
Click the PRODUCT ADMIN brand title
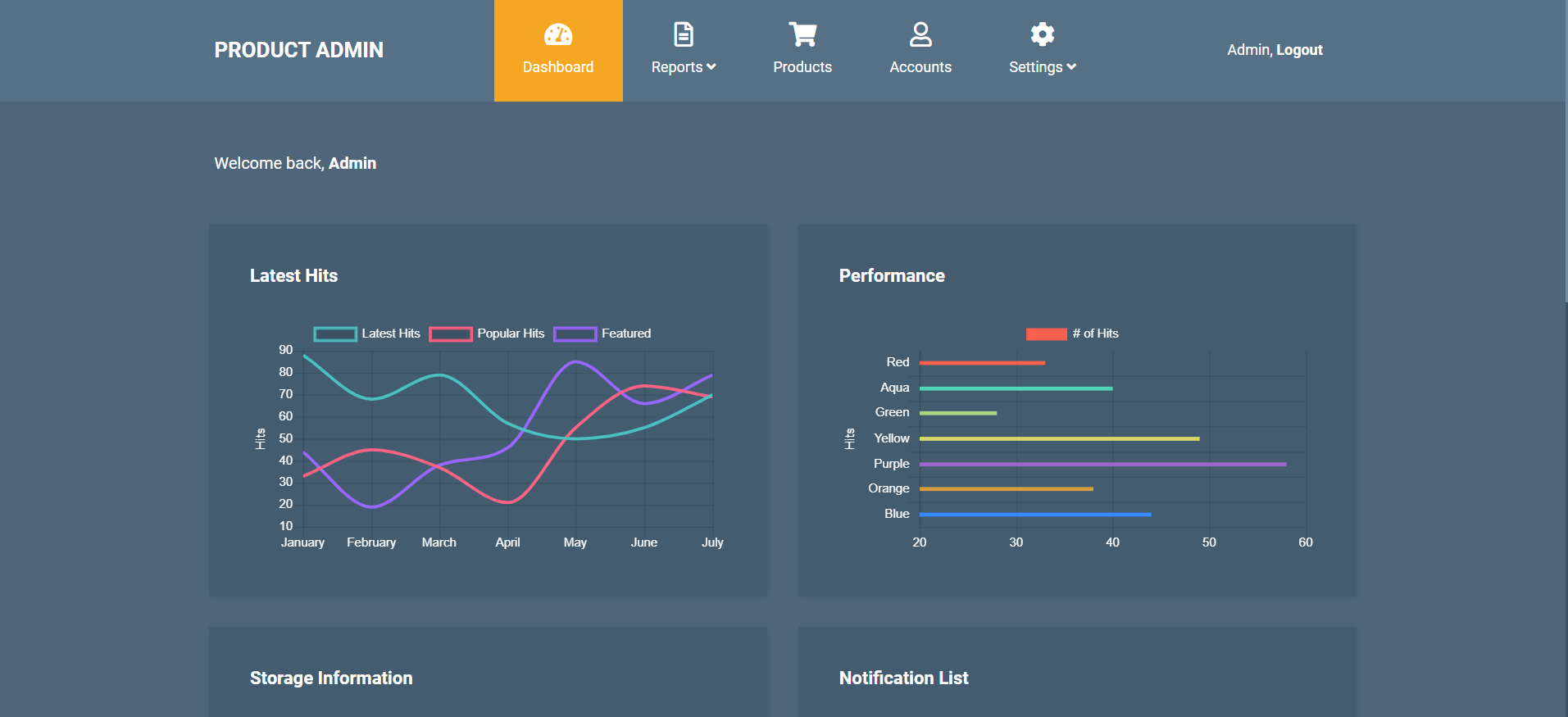click(x=298, y=50)
